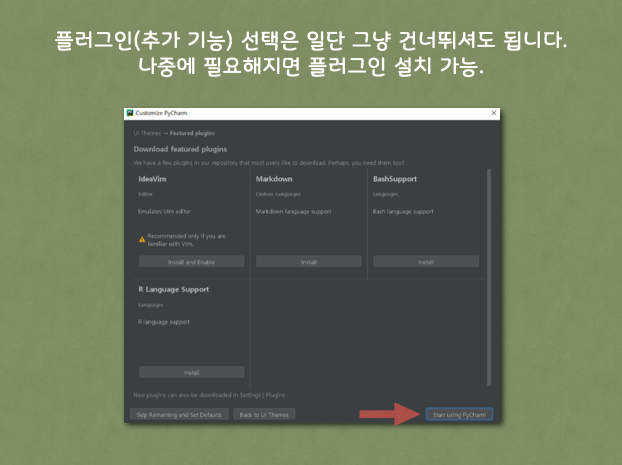Click 'Bash language support' description
This screenshot has width=622, height=465.
coord(403,211)
